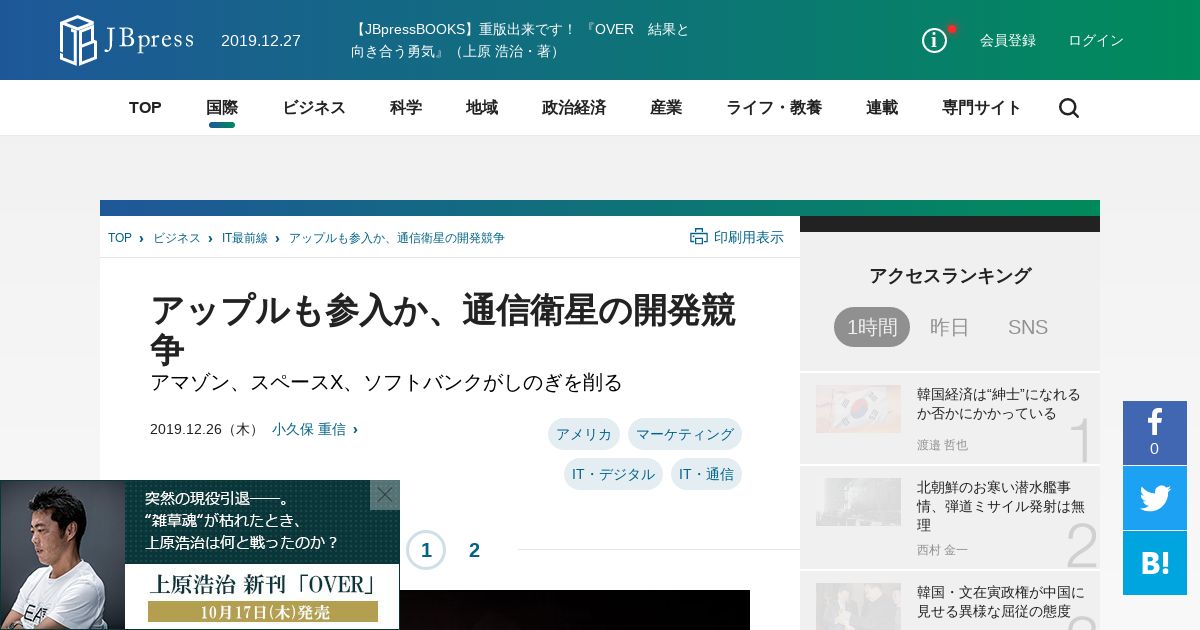Open ビジネス navigation section

click(x=314, y=108)
